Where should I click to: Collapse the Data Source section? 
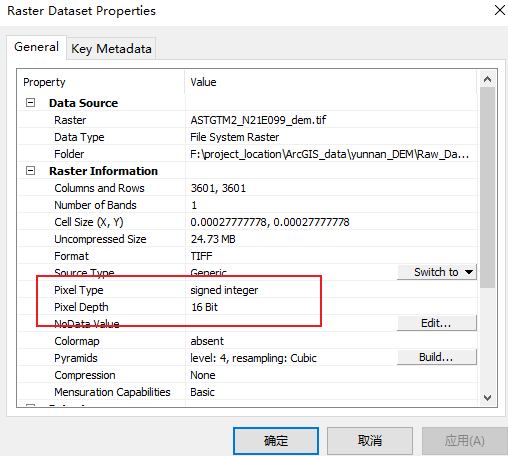(30, 103)
